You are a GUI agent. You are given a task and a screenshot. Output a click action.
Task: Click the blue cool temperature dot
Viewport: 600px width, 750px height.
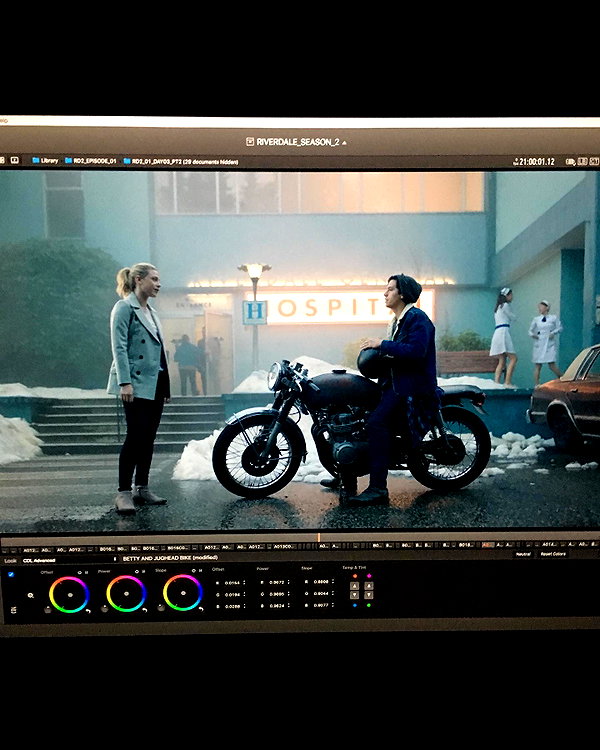pyautogui.click(x=355, y=605)
